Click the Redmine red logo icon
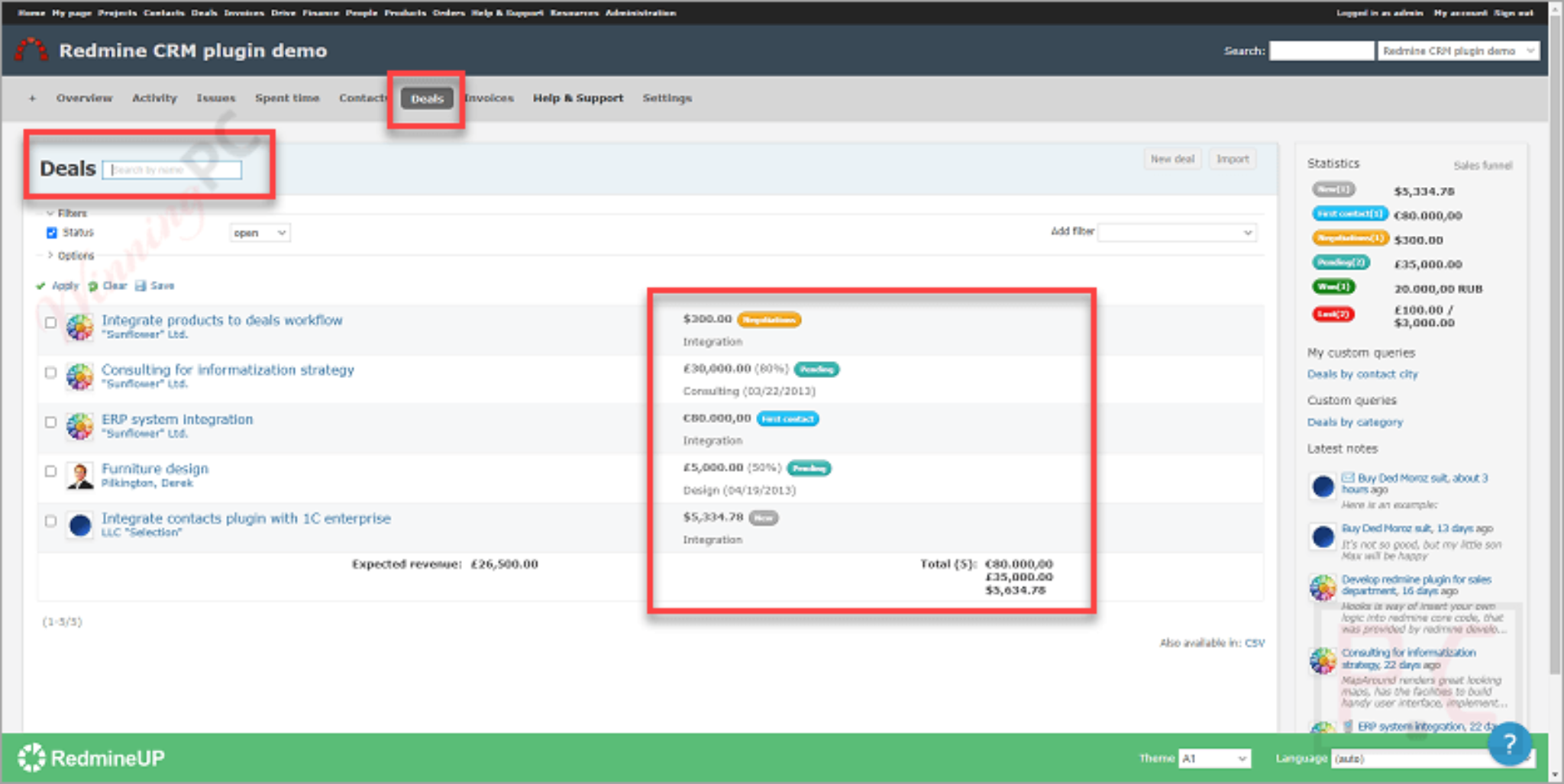This screenshot has height=784, width=1564. coord(31,50)
